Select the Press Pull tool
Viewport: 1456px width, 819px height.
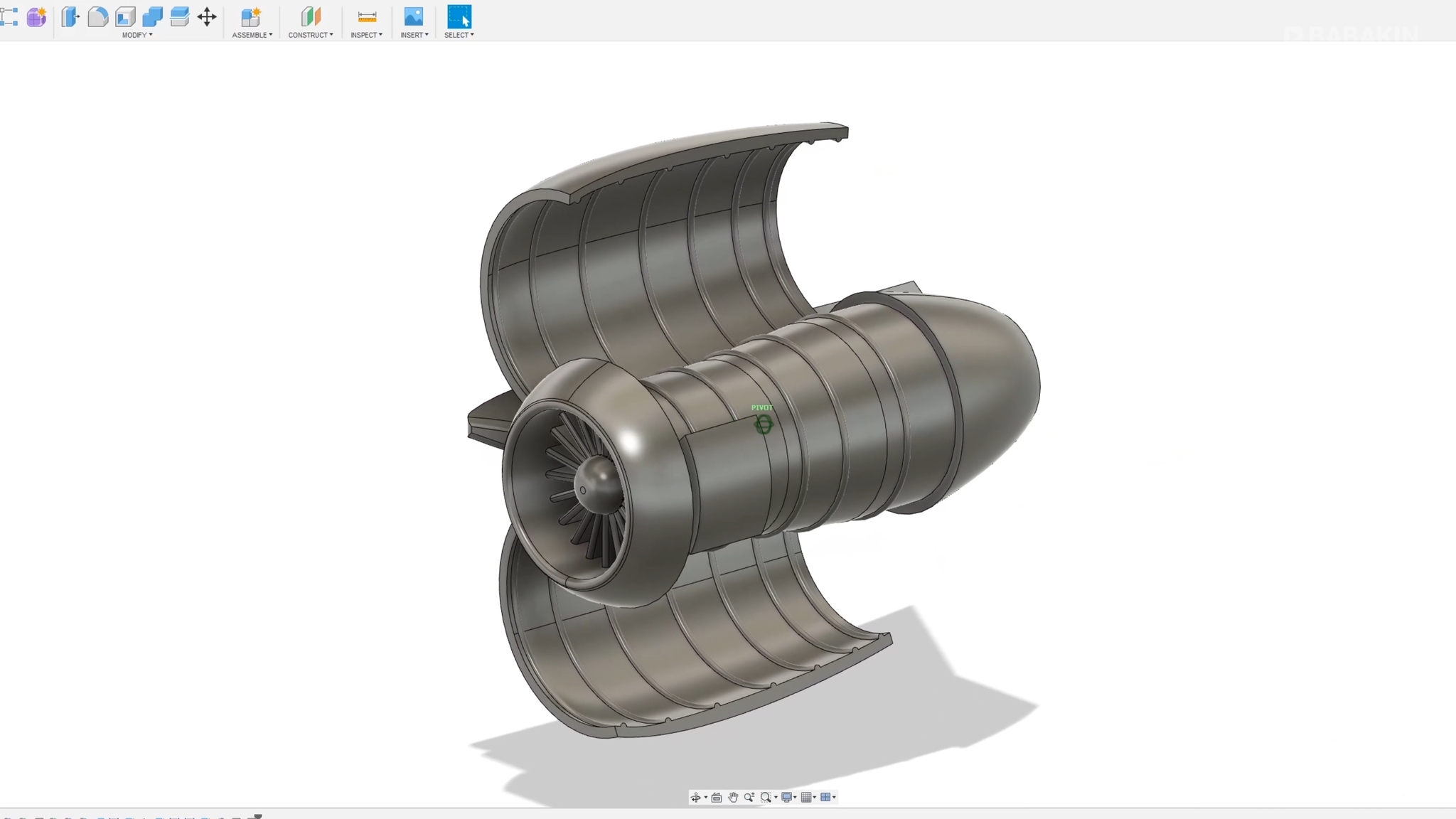click(x=70, y=16)
